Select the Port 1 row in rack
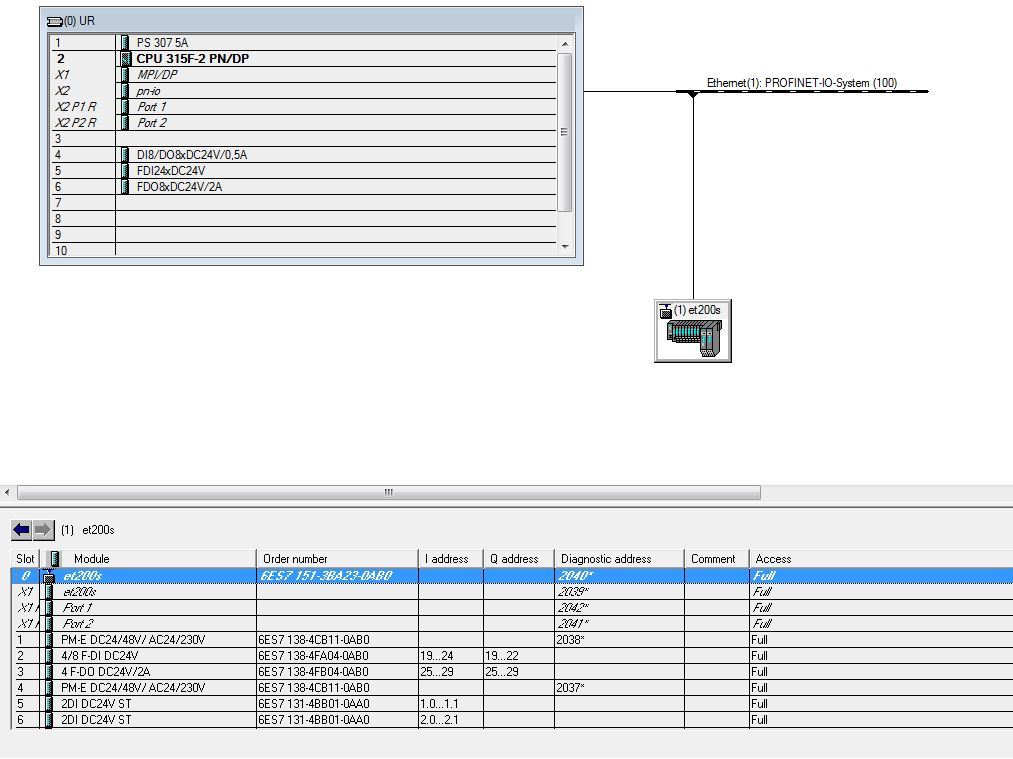 tap(304, 107)
